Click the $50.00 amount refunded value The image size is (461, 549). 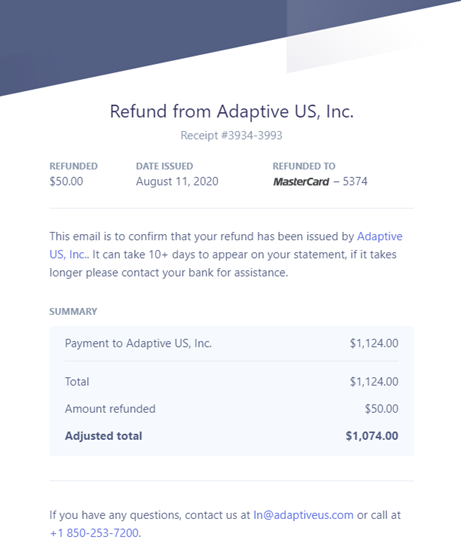click(382, 409)
